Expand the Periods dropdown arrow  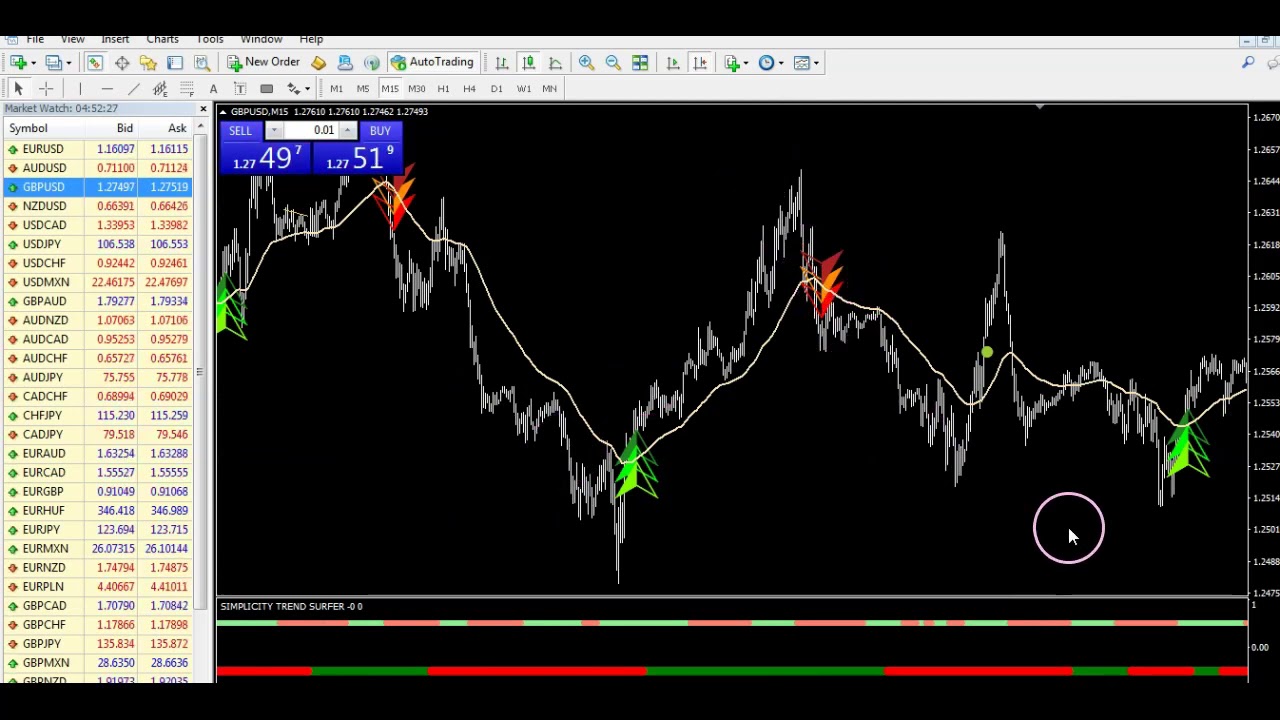pos(781,63)
